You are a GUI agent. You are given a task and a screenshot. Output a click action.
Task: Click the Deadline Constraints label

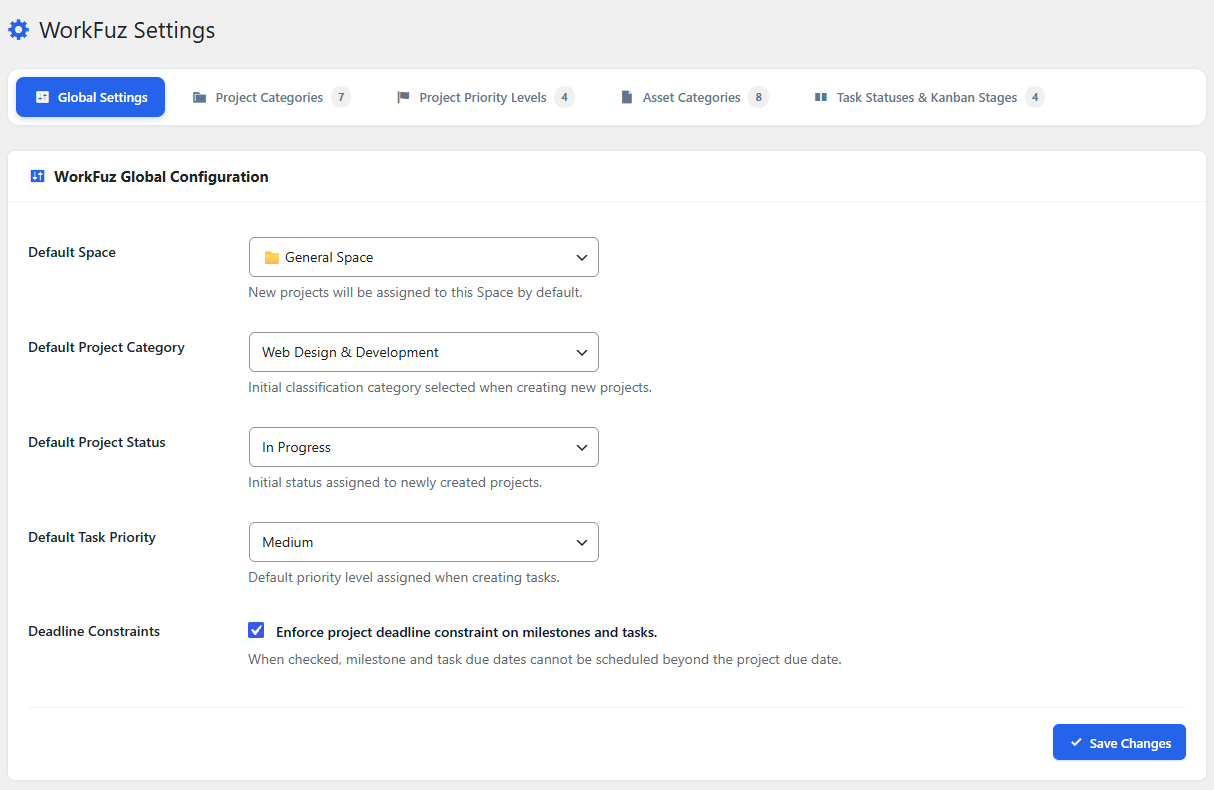[94, 631]
